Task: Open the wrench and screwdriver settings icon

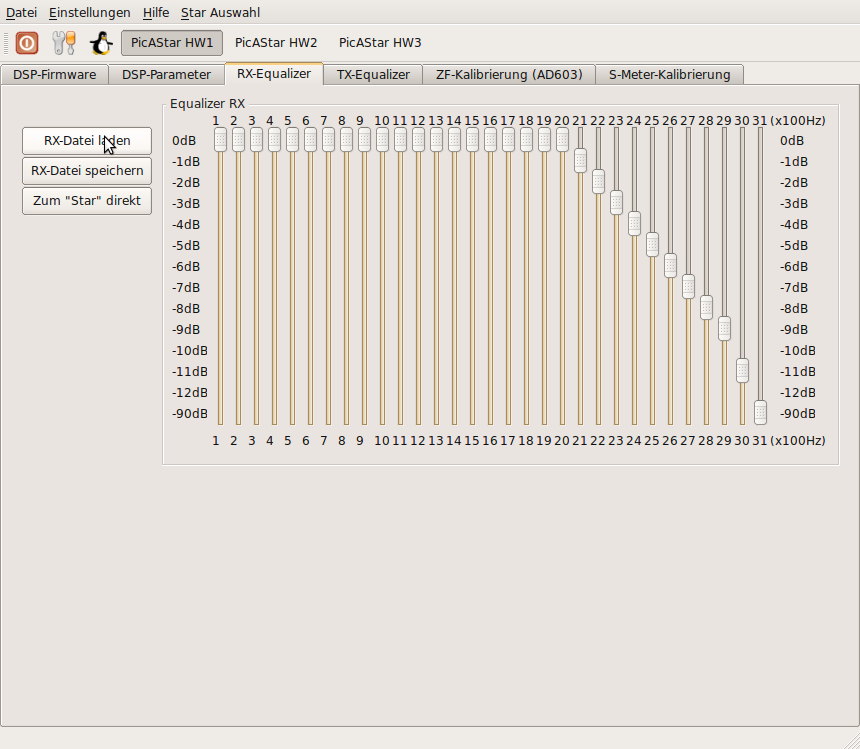Action: (x=64, y=43)
